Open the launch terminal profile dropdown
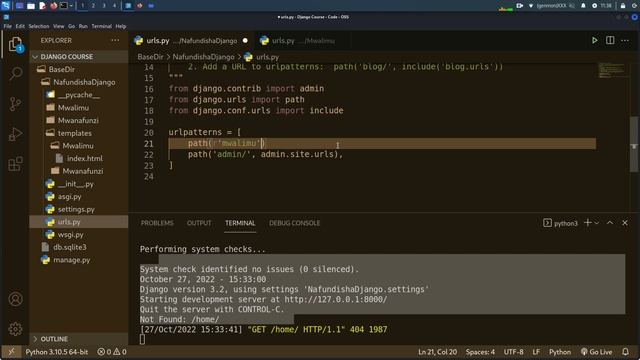640x360 pixels. point(597,223)
